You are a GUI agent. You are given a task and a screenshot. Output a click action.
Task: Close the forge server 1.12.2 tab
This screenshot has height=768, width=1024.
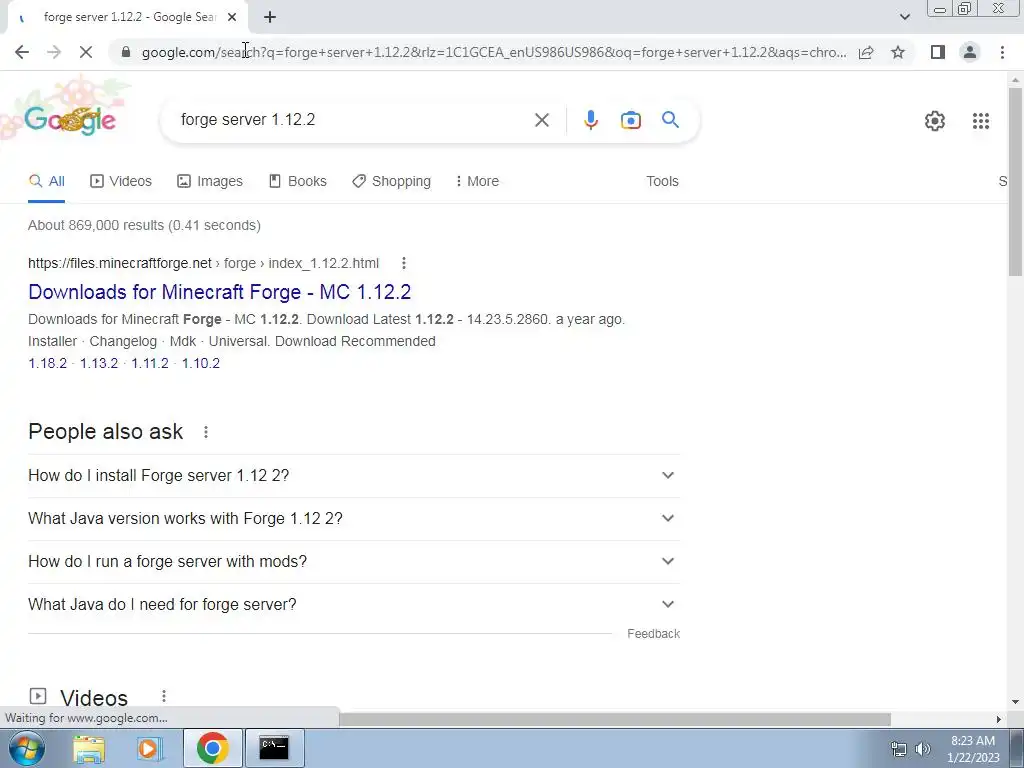(232, 18)
